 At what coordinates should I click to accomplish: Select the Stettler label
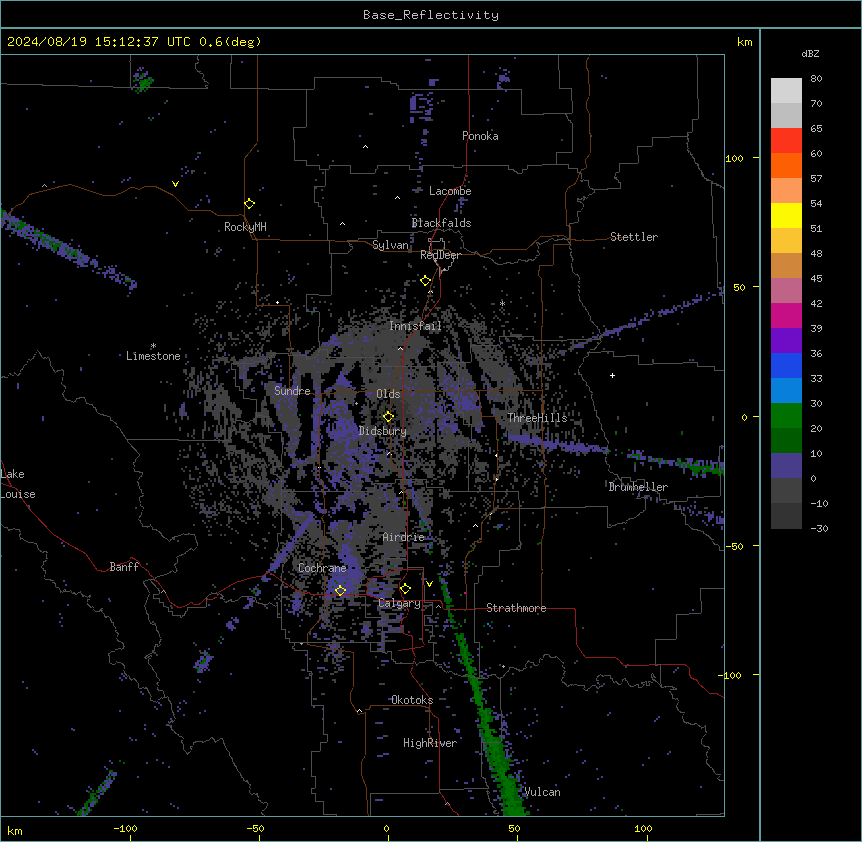634,237
